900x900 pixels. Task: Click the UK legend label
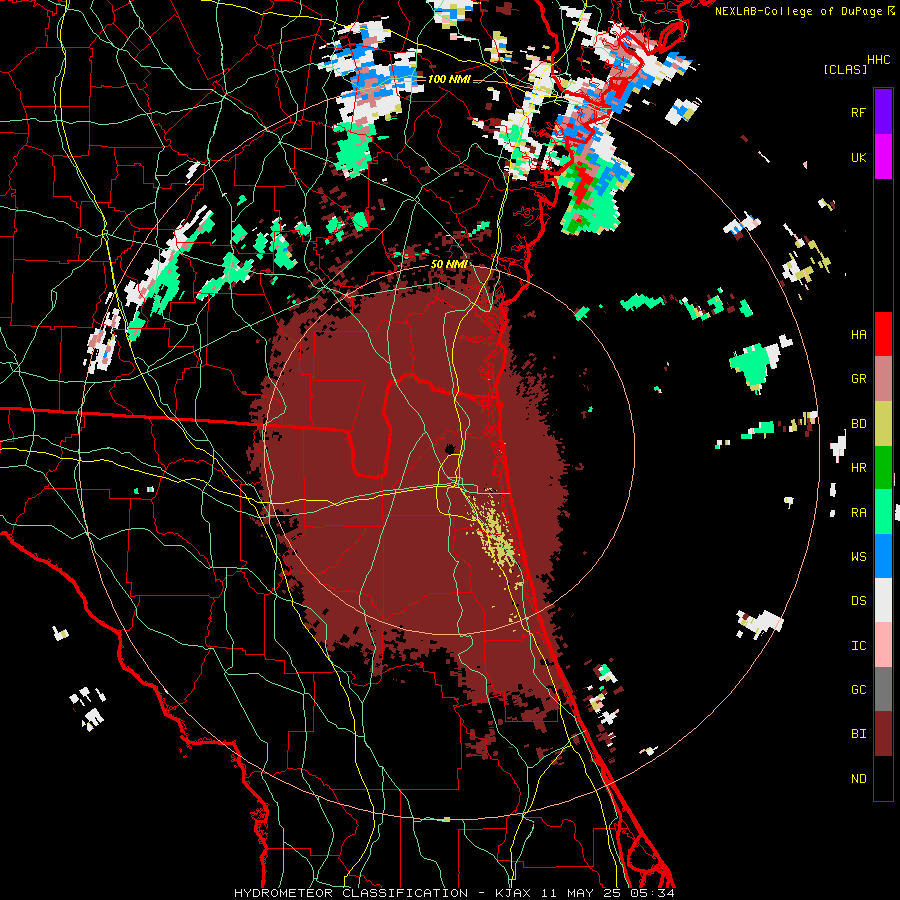[x=858, y=157]
